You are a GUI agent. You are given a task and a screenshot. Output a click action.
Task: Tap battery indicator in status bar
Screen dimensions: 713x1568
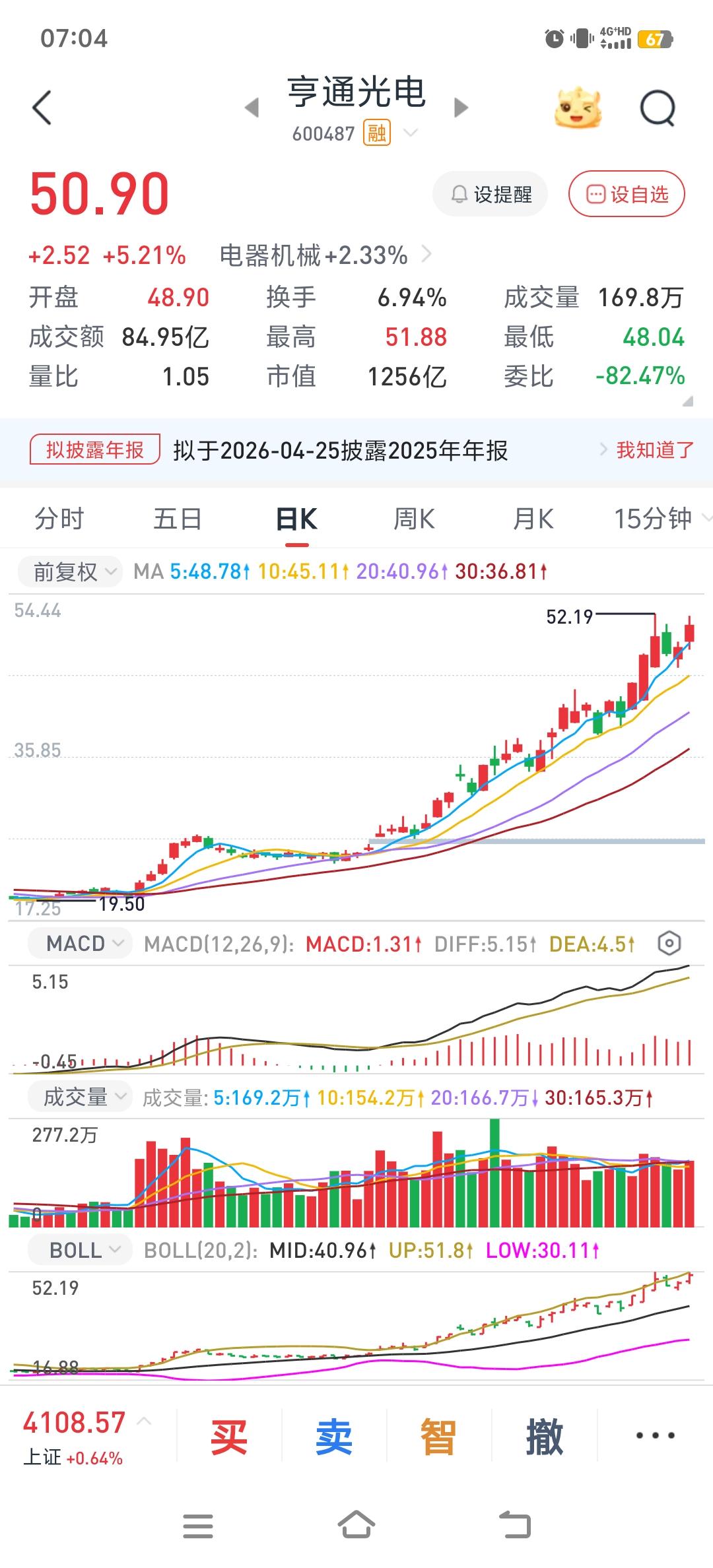pos(656,40)
